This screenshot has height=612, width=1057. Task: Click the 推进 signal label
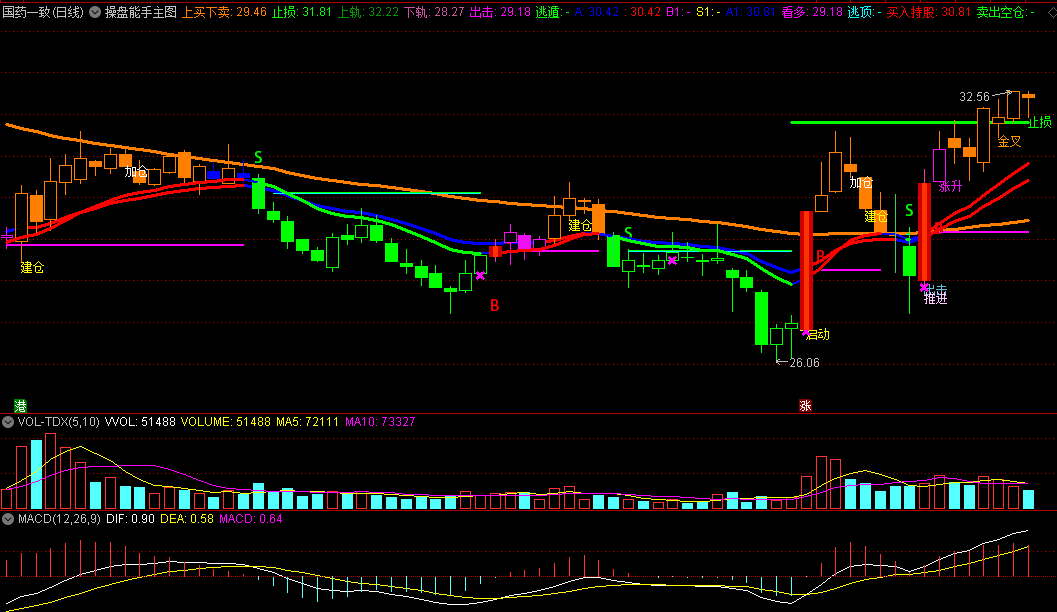coord(936,299)
